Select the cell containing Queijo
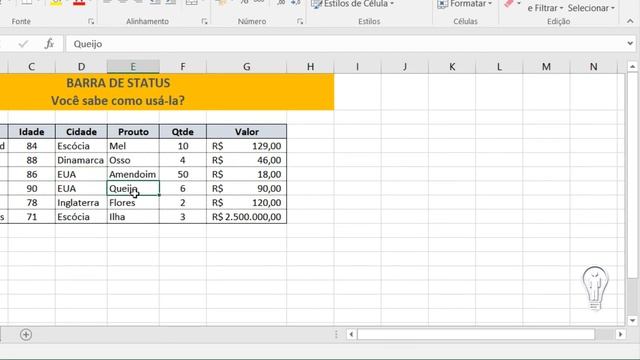640x360 pixels. (x=133, y=189)
